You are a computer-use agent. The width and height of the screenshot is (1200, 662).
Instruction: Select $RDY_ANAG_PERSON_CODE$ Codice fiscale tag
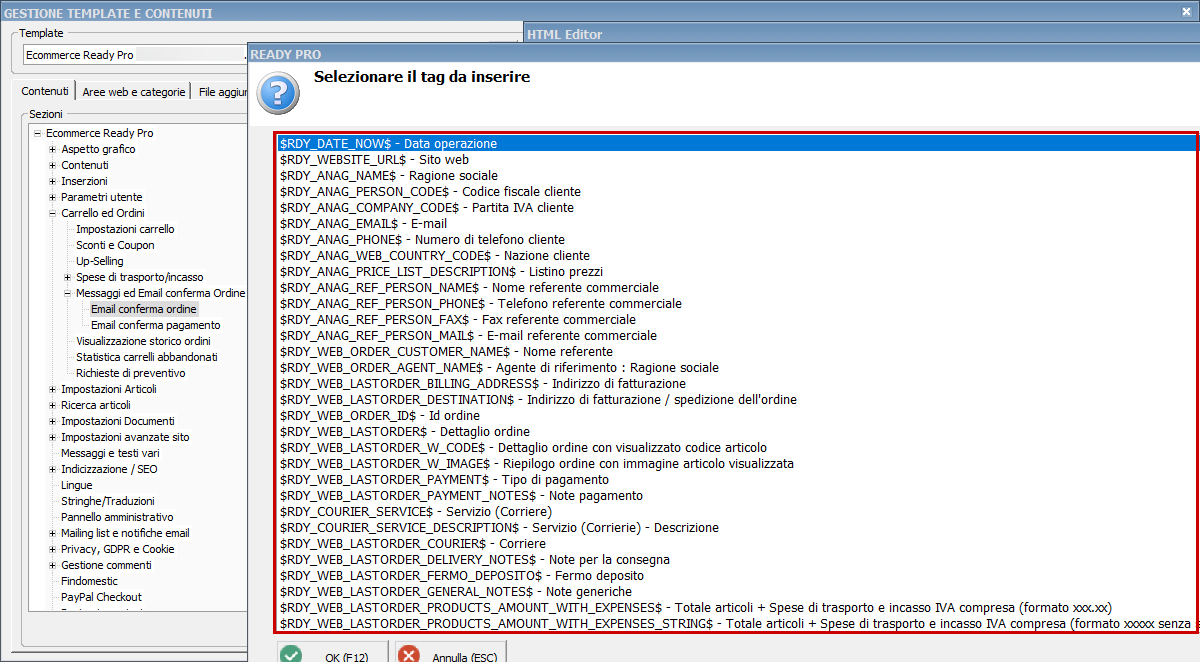coord(736,192)
